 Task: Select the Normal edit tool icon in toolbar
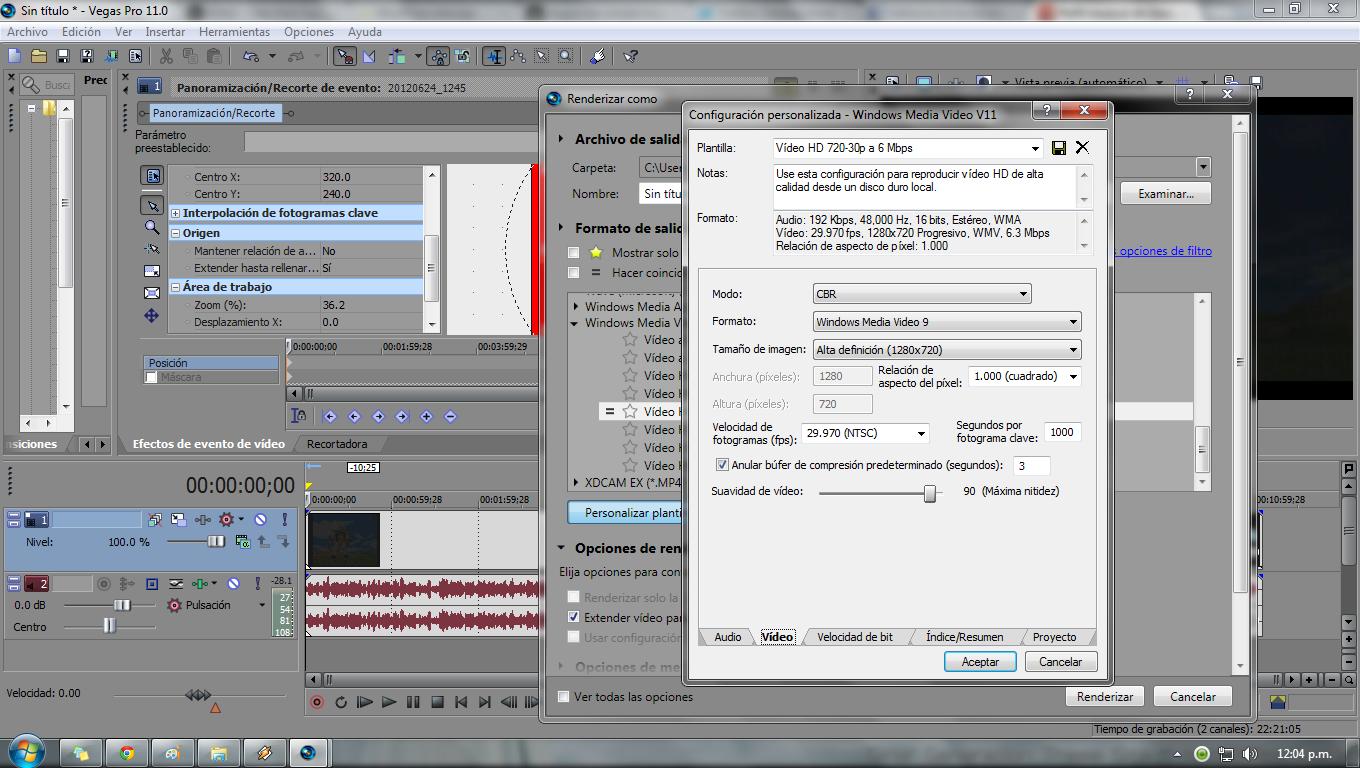click(494, 56)
